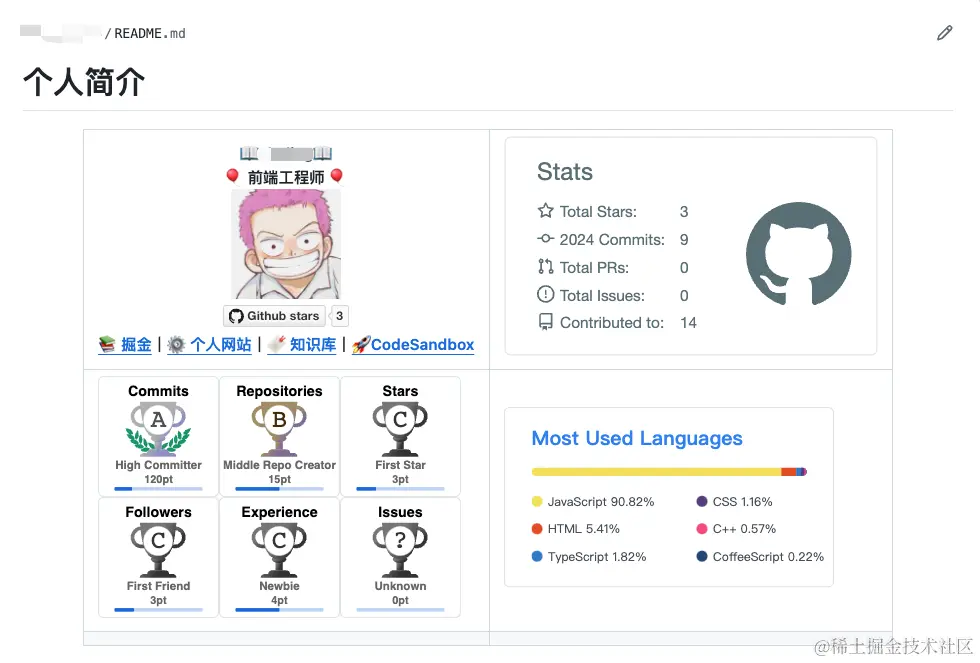980x663 pixels.
Task: Click the issue icon beside Total Issues
Action: 546,294
